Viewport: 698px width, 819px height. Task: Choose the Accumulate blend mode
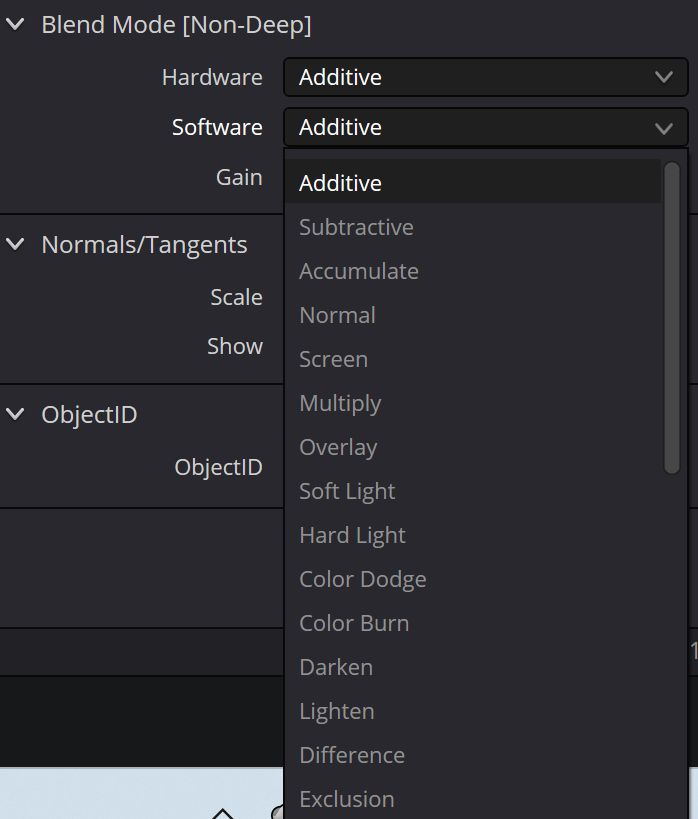click(473, 271)
